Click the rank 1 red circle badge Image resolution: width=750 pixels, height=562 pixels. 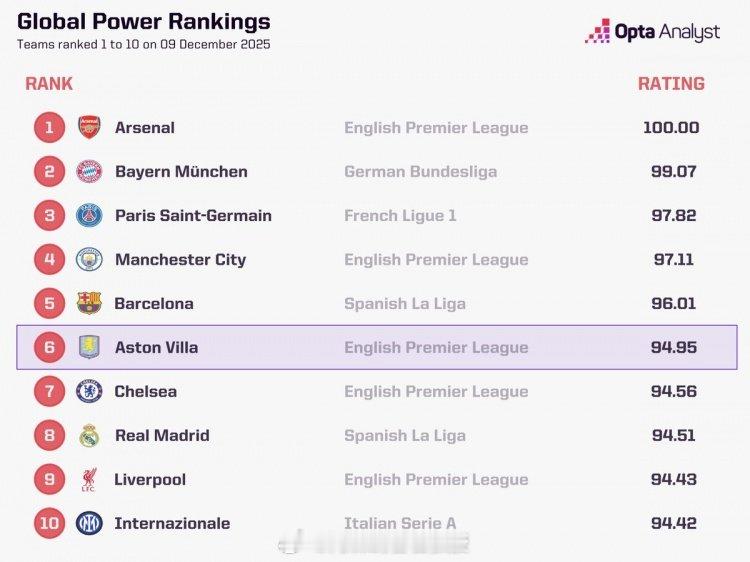point(49,127)
